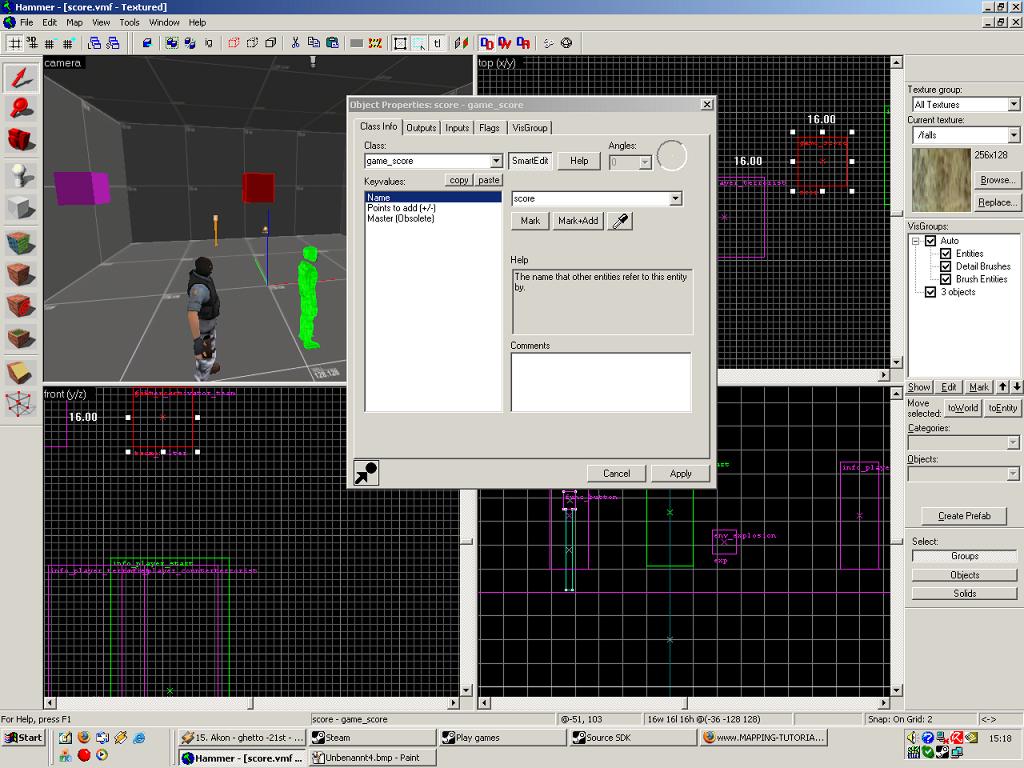The height and width of the screenshot is (768, 1024).
Task: Select the Block creation tool
Action: point(22,208)
